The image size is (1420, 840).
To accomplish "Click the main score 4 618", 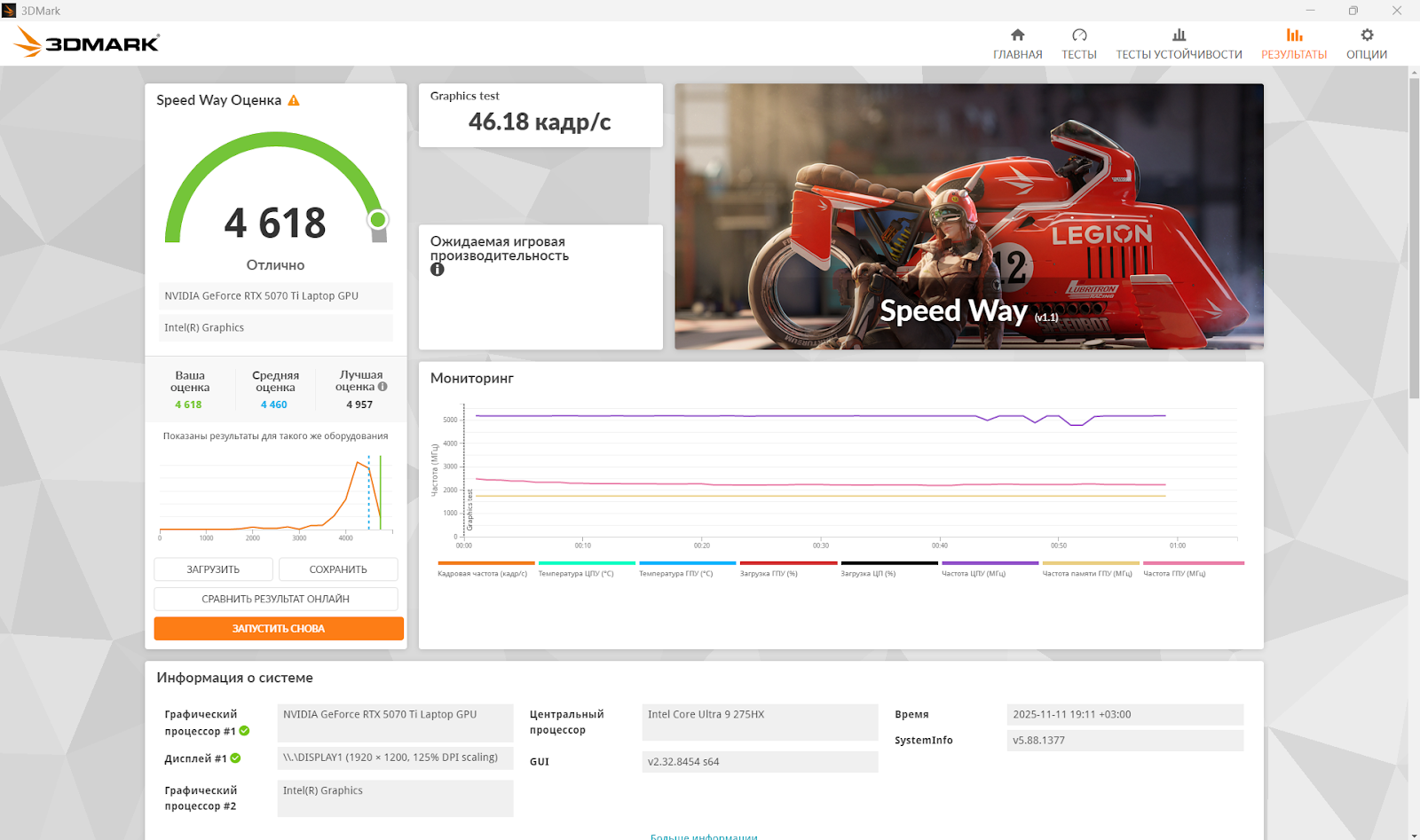I will tap(275, 223).
